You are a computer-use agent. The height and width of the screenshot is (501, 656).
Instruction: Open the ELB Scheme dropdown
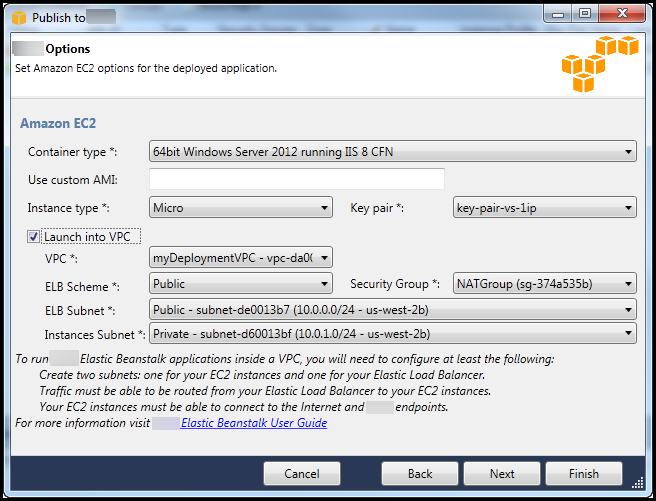point(240,284)
